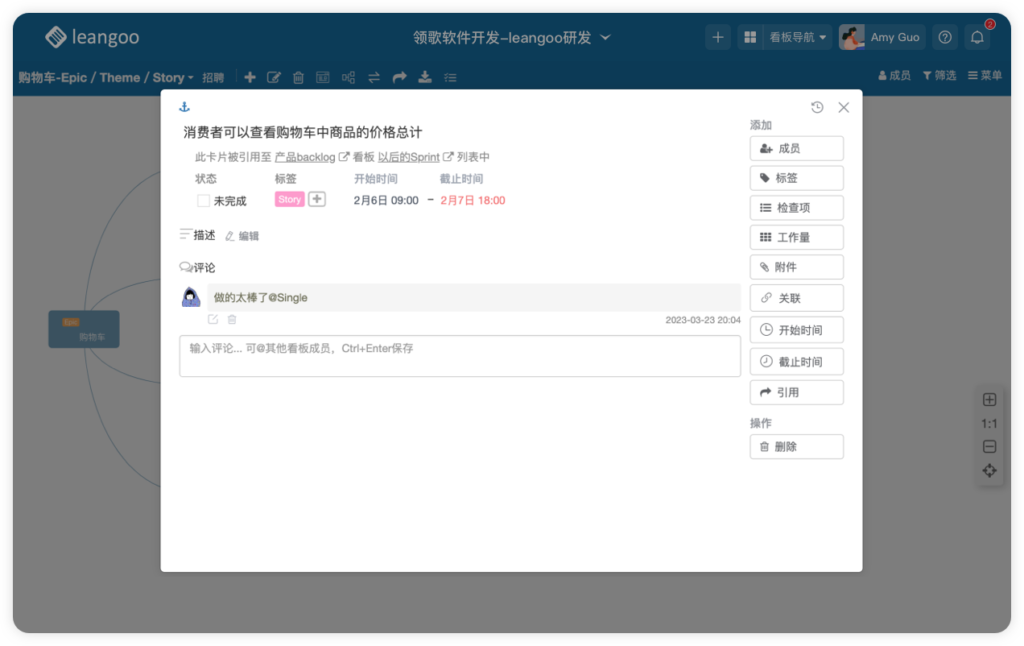The width and height of the screenshot is (1024, 646).
Task: Click the edit icon under the comment
Action: [x=214, y=319]
